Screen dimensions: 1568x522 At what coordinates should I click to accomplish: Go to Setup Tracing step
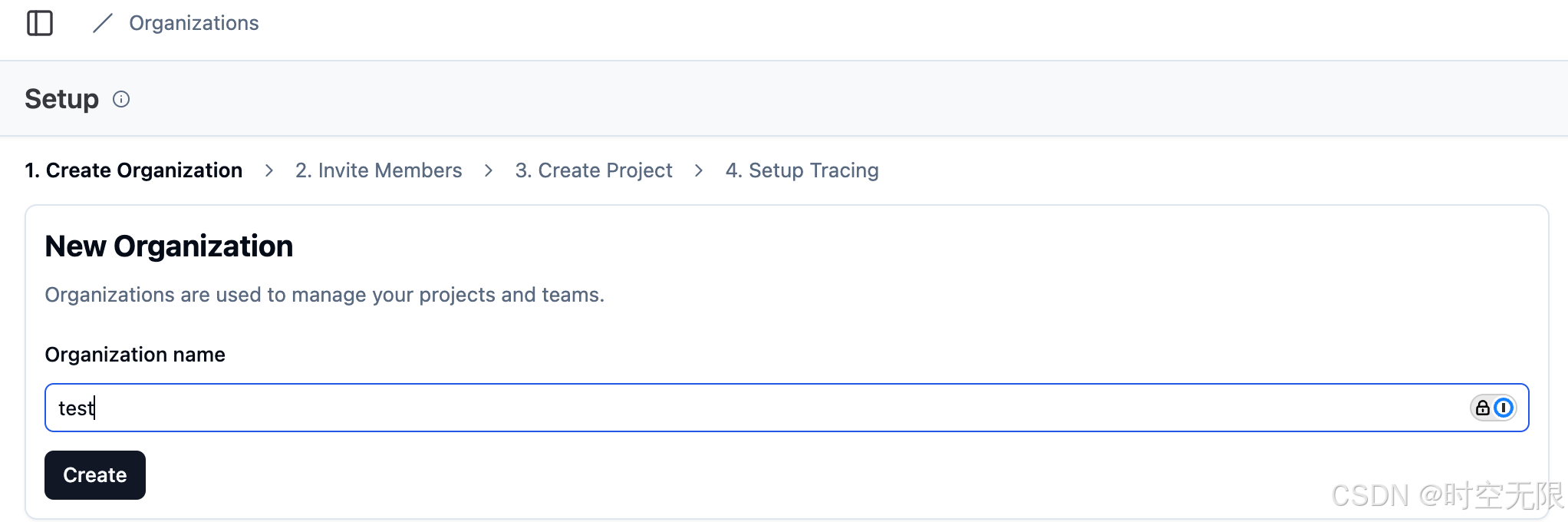coord(802,170)
